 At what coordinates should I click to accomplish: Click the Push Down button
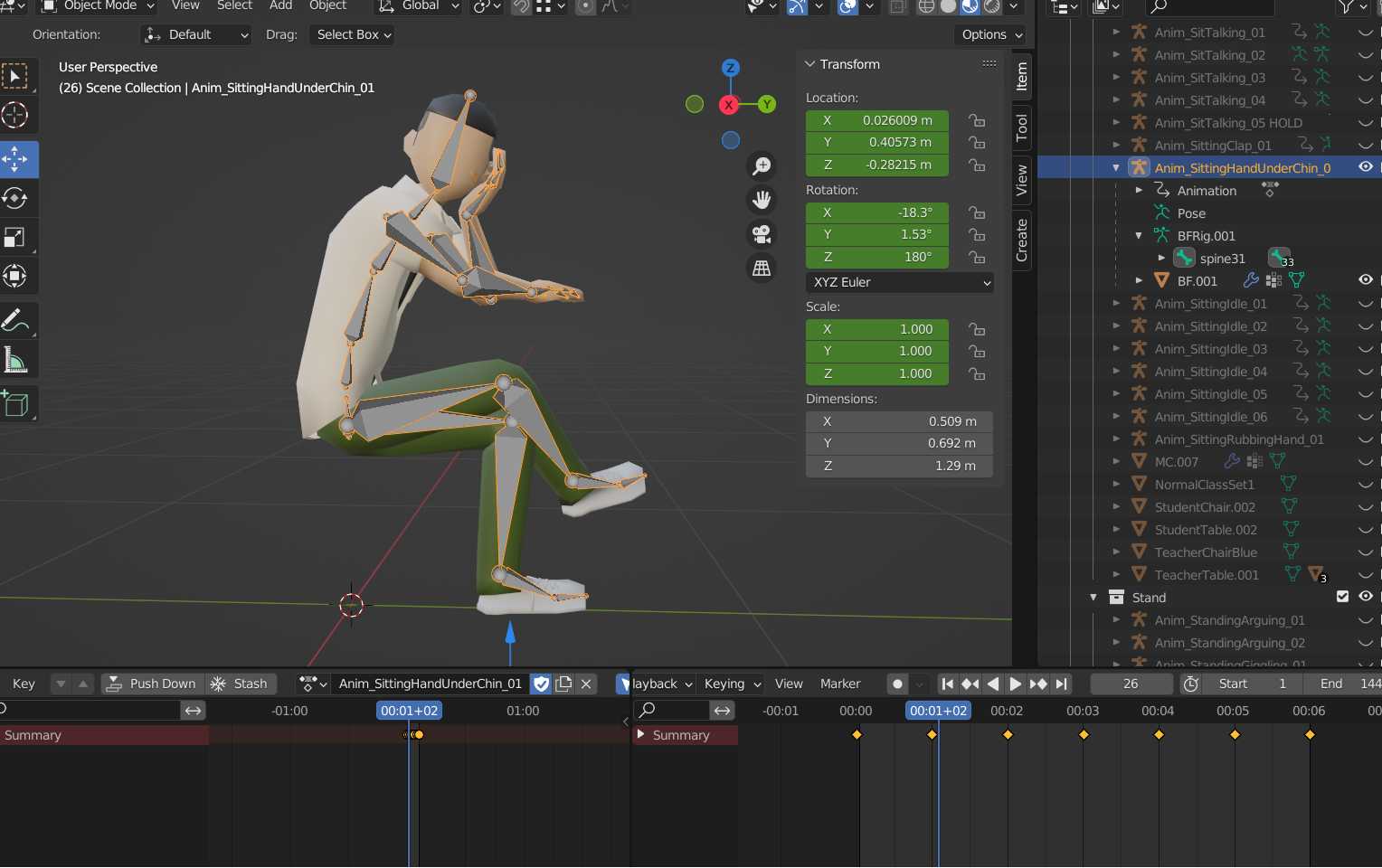(x=152, y=684)
